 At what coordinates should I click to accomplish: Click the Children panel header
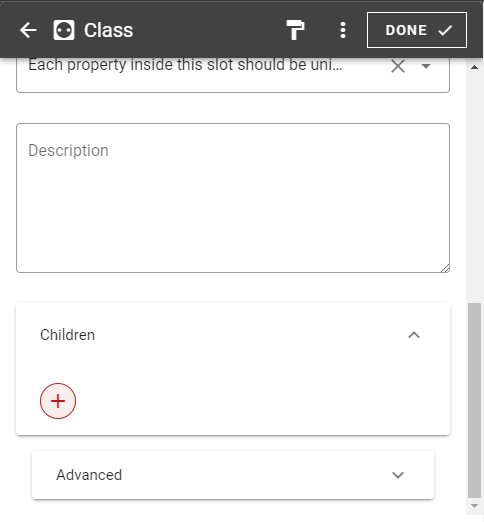click(233, 335)
